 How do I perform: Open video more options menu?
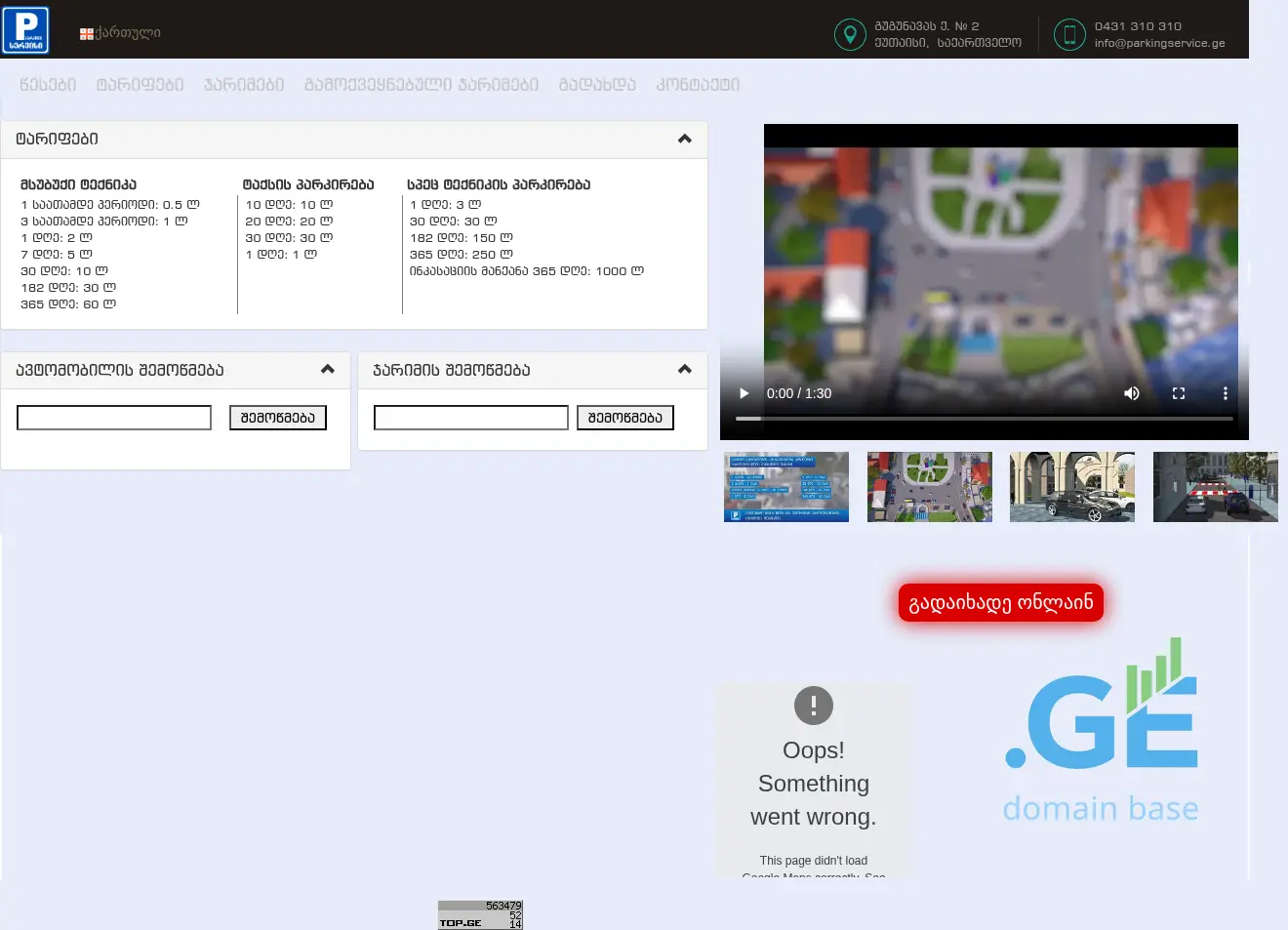(x=1226, y=393)
